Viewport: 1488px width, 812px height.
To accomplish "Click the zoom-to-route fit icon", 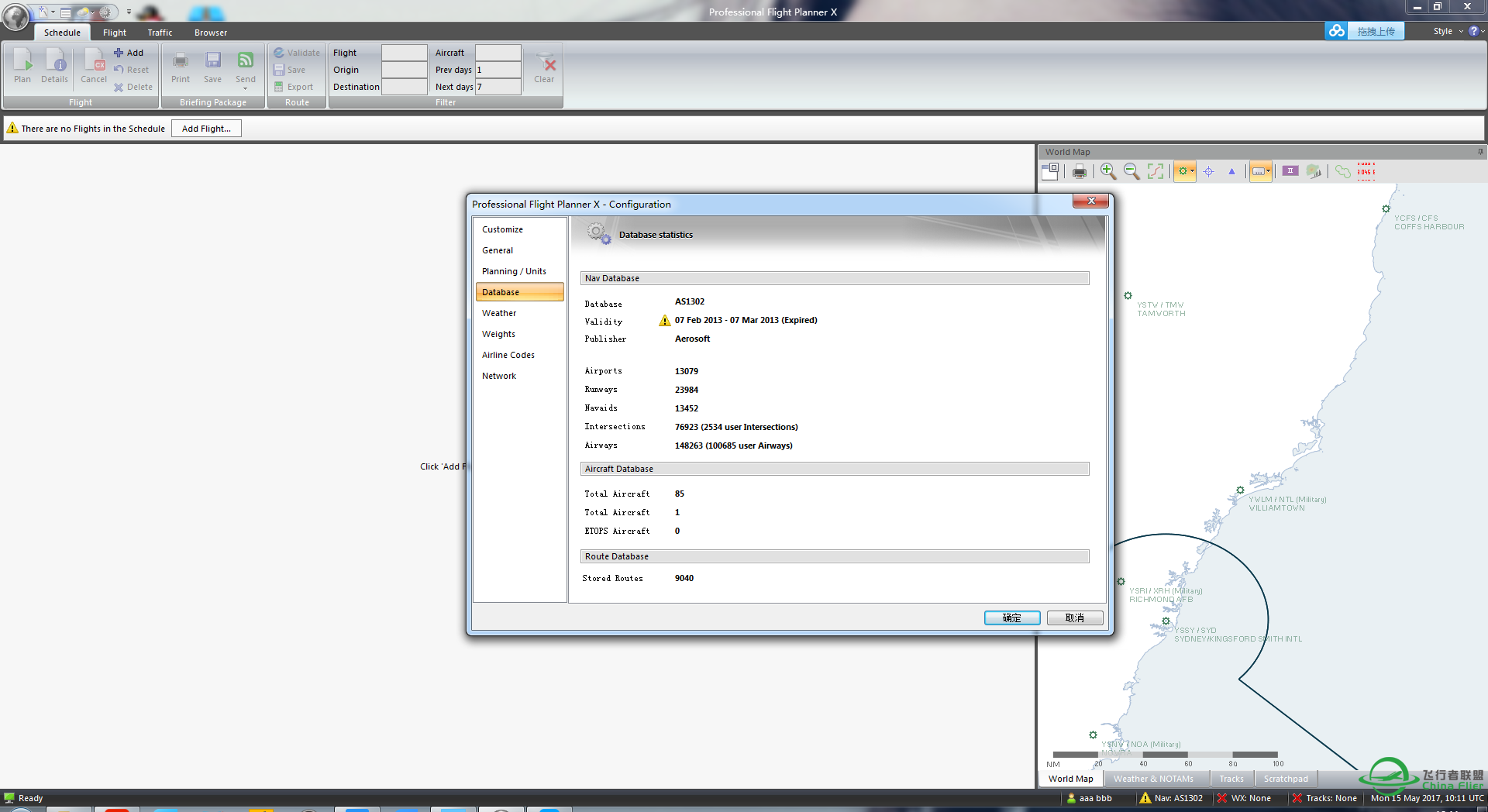I will [x=1156, y=171].
